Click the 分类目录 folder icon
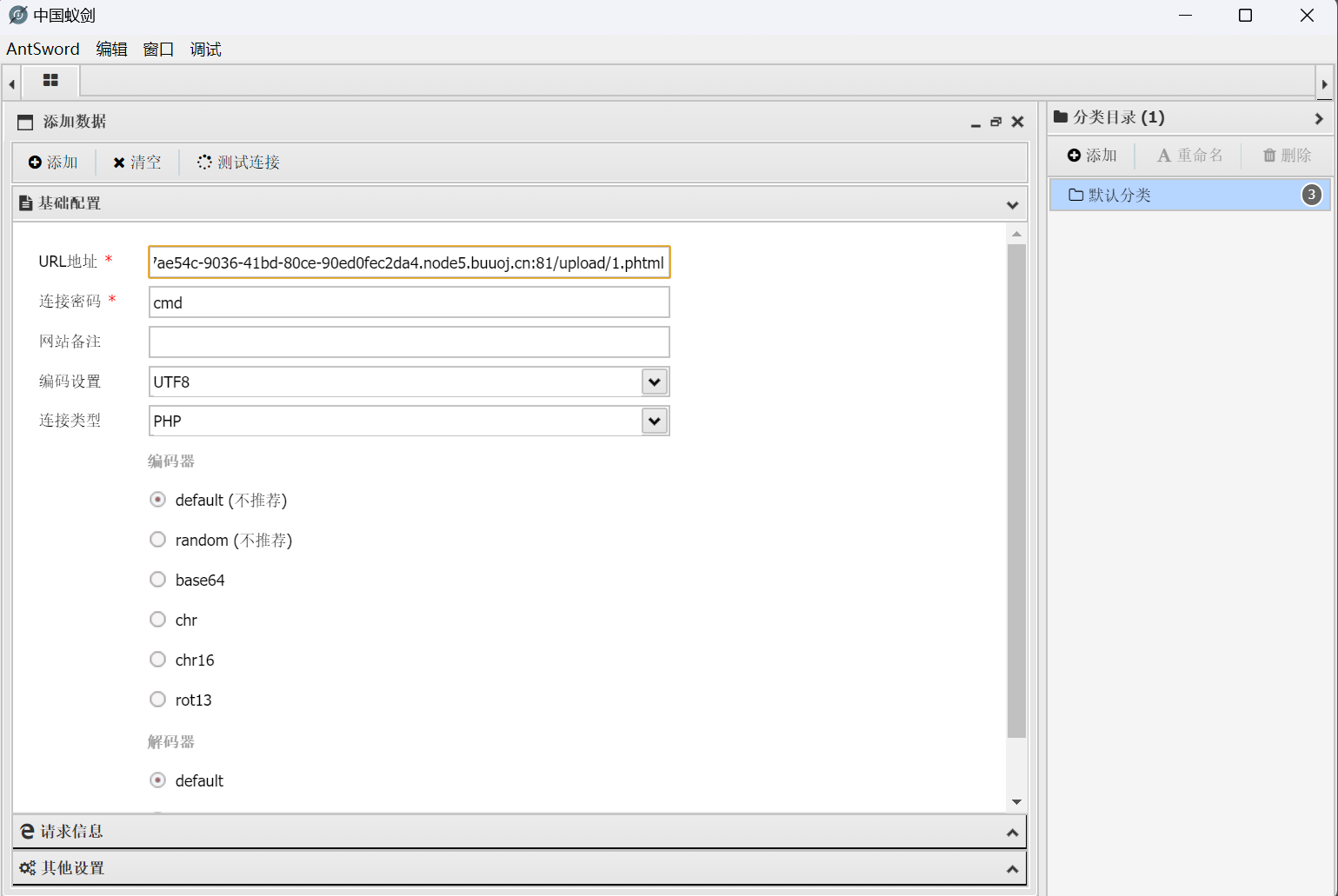This screenshot has width=1338, height=896. [1061, 116]
